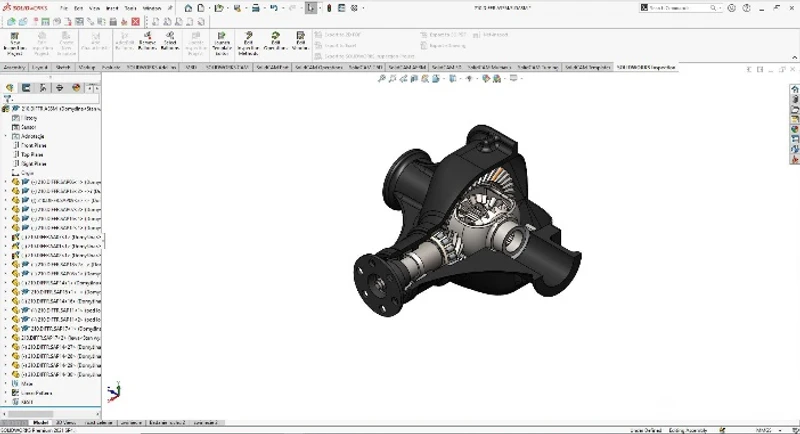
Task: Click the user Login icon near Help
Action: (x=732, y=8)
